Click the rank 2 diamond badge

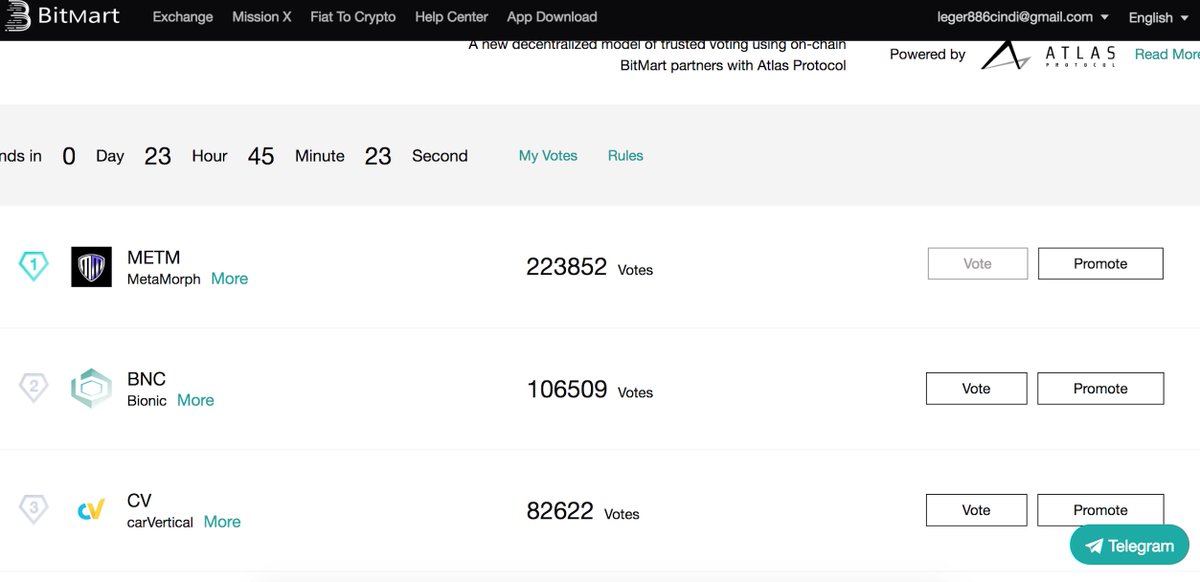coord(34,388)
